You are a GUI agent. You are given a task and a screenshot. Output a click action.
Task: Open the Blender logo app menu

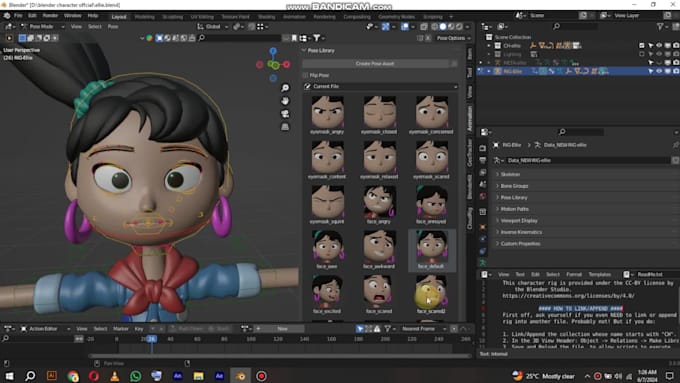click(x=7, y=16)
